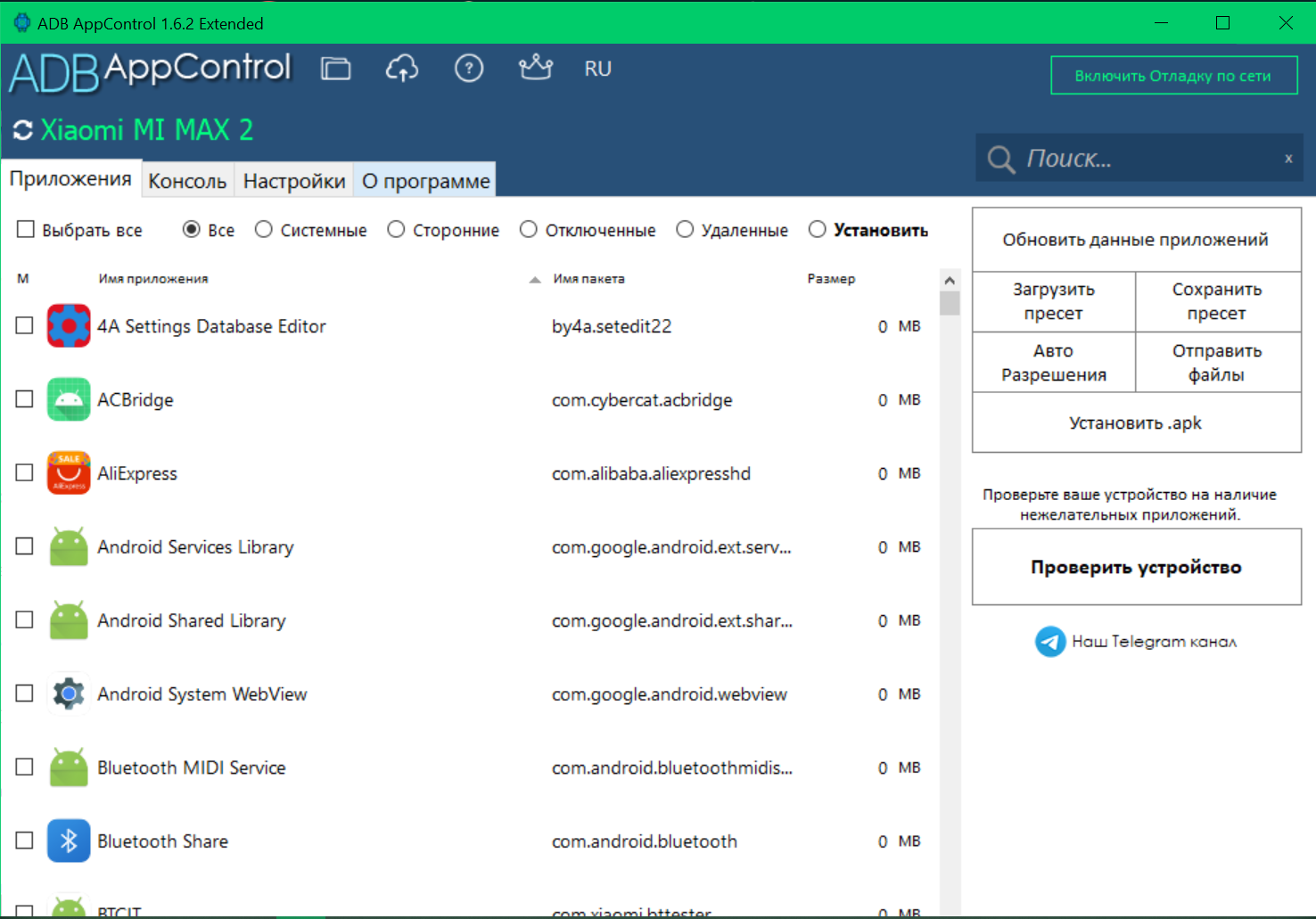1316x919 pixels.
Task: Click the crown premium icon
Action: [x=535, y=68]
